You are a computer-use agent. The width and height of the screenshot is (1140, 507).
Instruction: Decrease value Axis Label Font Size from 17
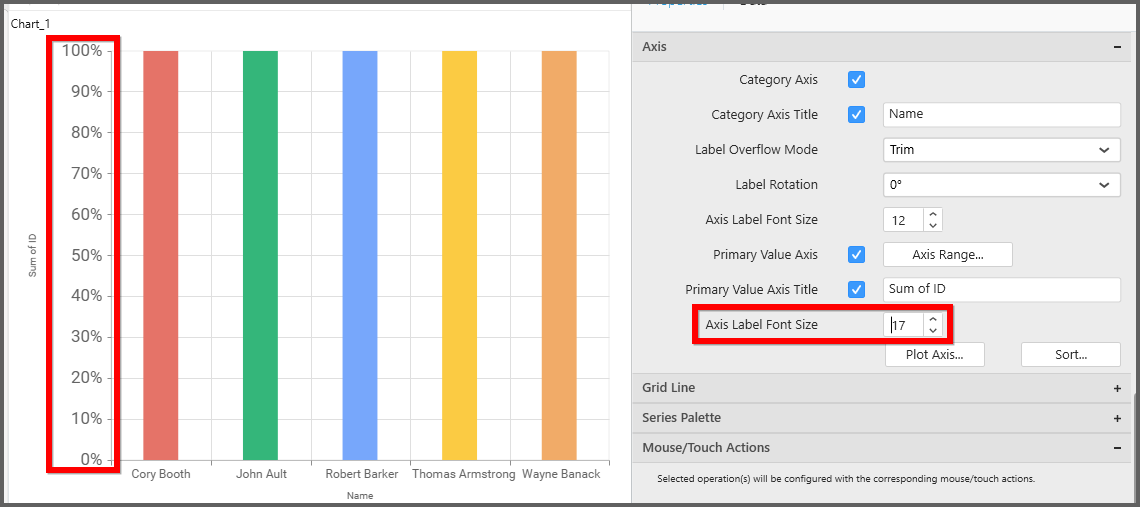click(933, 331)
